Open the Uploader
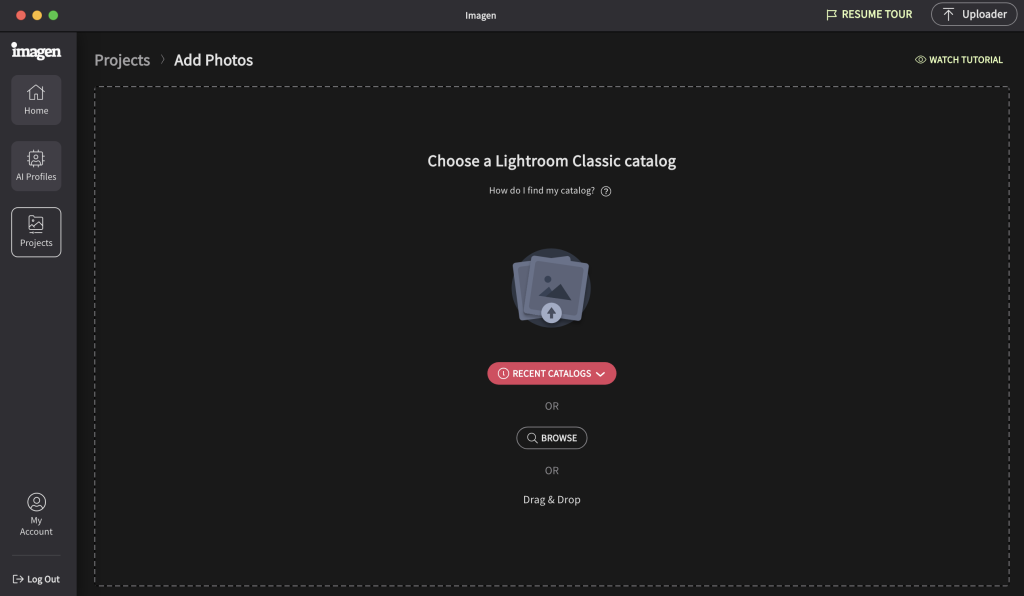1024x596 pixels. pos(974,14)
